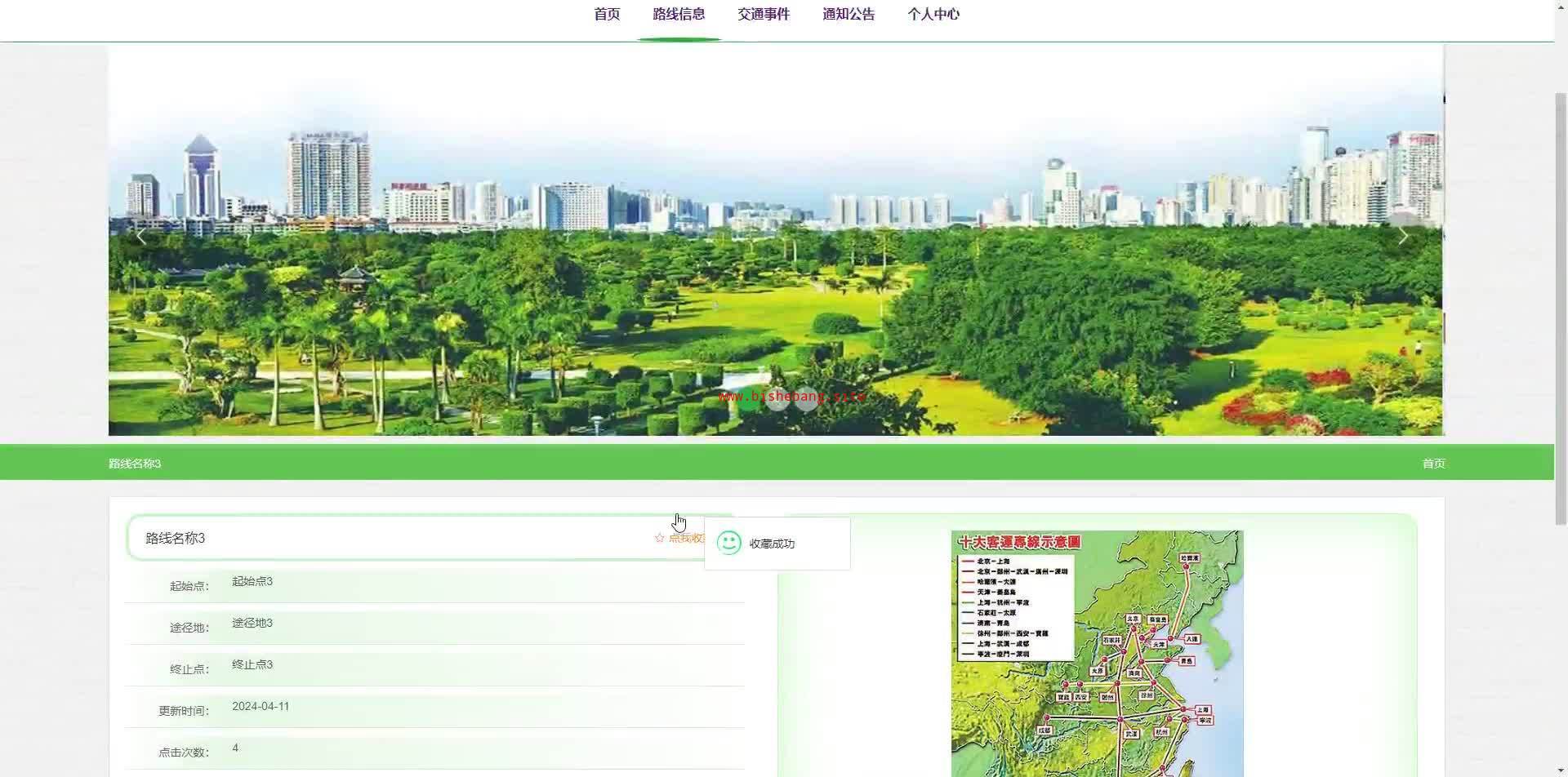This screenshot has width=1568, height=777.
Task: Click the 2024-04-11 update date value
Action: [x=261, y=706]
